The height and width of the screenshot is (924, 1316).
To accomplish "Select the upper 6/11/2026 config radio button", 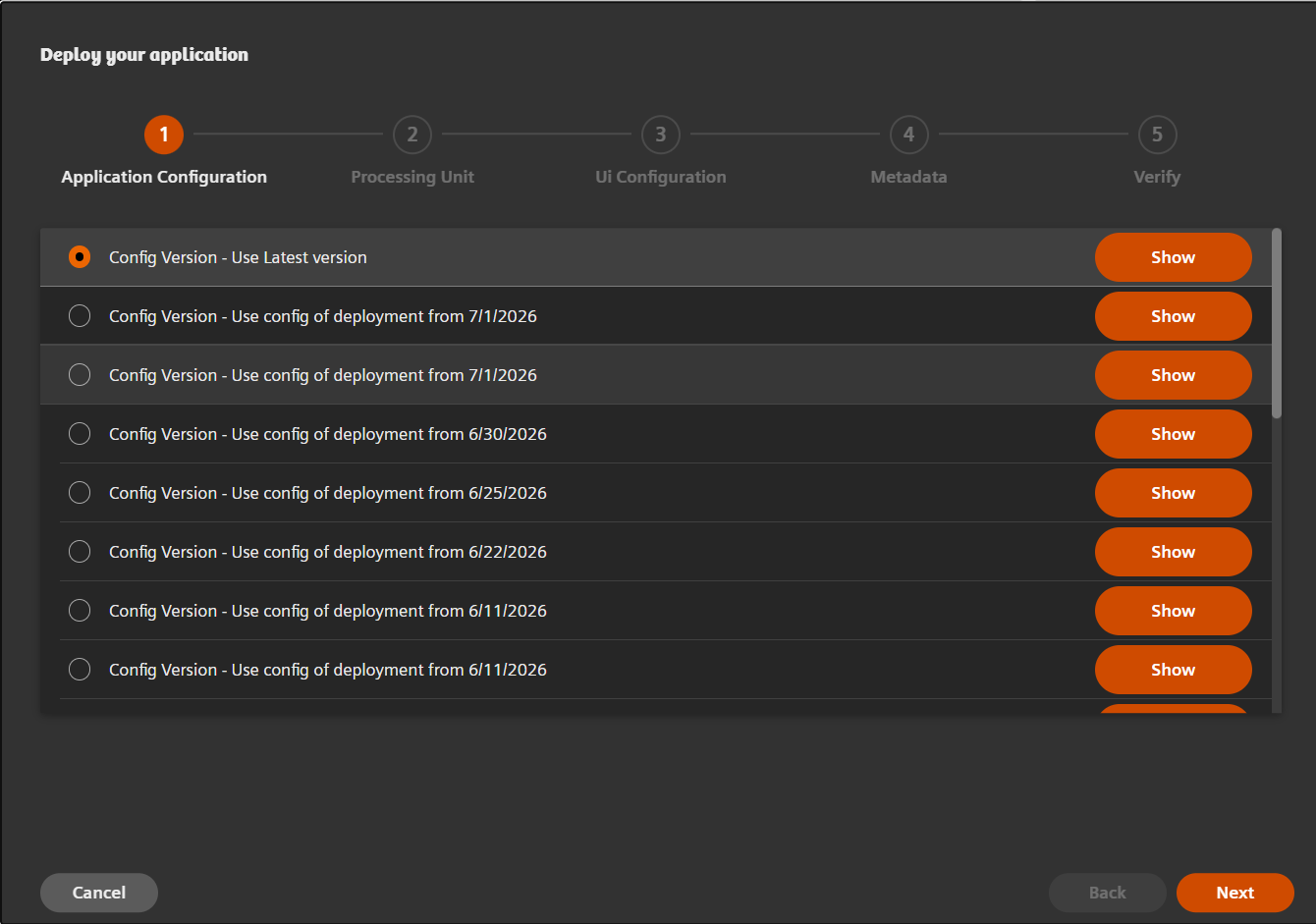I will [x=80, y=611].
